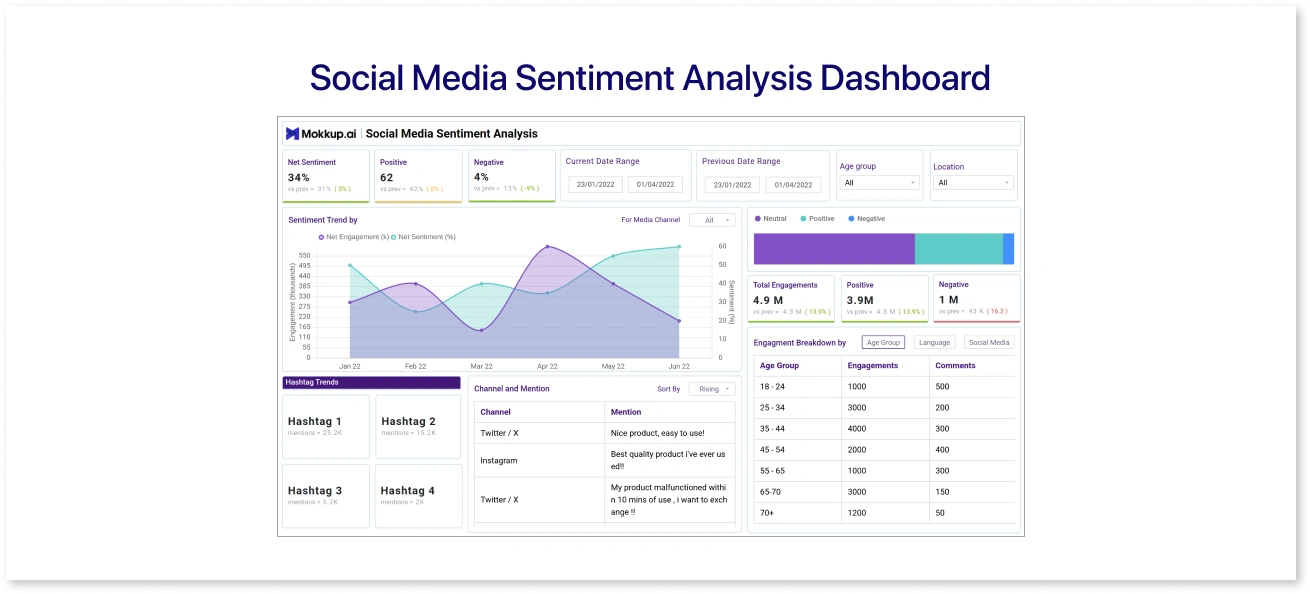Viewport: 1310px width, 594px height.
Task: Click the Net Sentiment 34% card
Action: (326, 176)
